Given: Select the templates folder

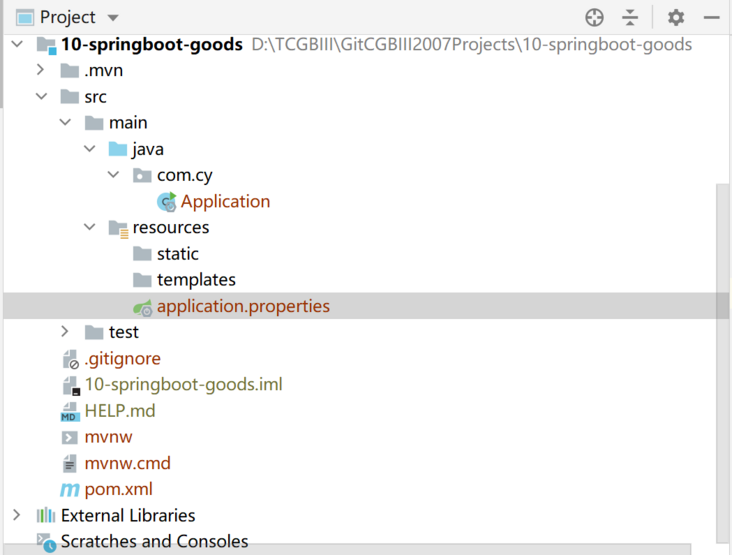Looking at the screenshot, I should [x=195, y=280].
